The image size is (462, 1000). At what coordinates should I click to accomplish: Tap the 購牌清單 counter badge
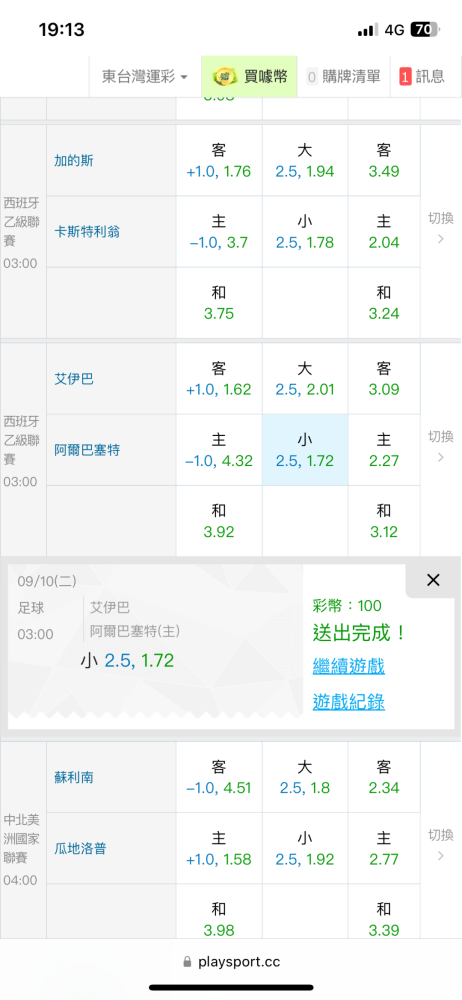312,77
